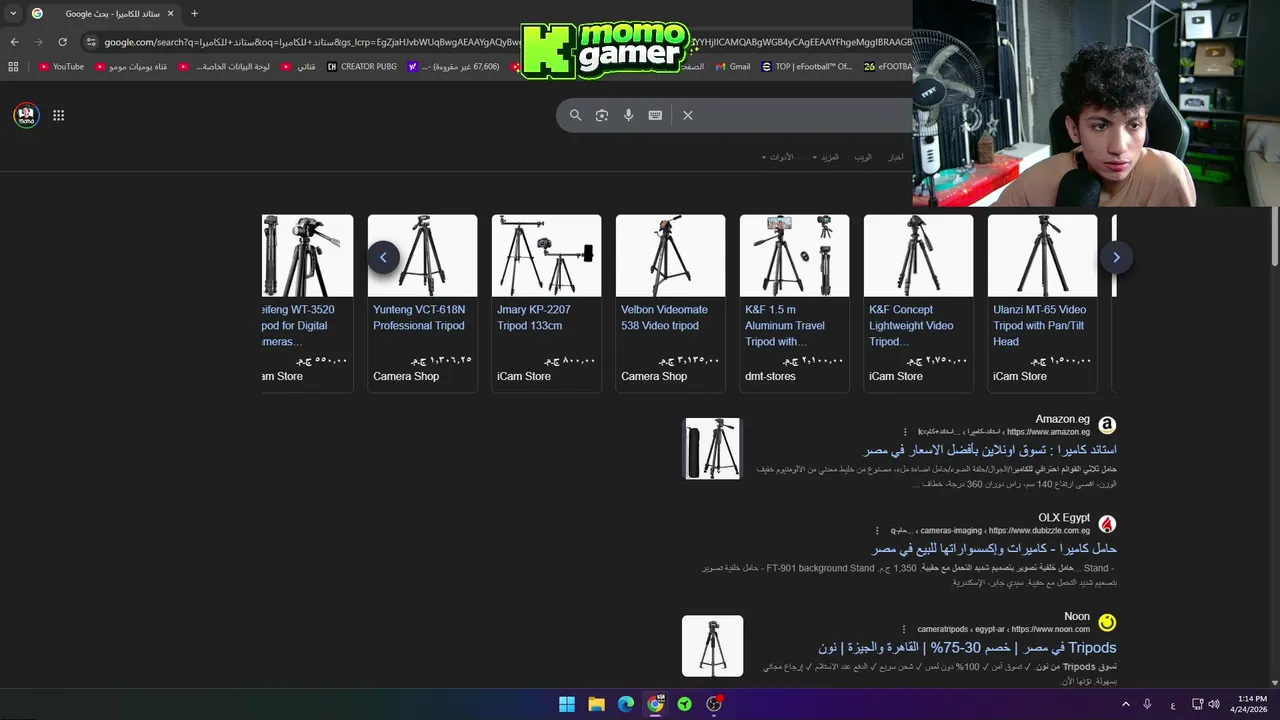Open the CREATOR PUBG bookmark
Image resolution: width=1280 pixels, height=720 pixels.
[362, 67]
